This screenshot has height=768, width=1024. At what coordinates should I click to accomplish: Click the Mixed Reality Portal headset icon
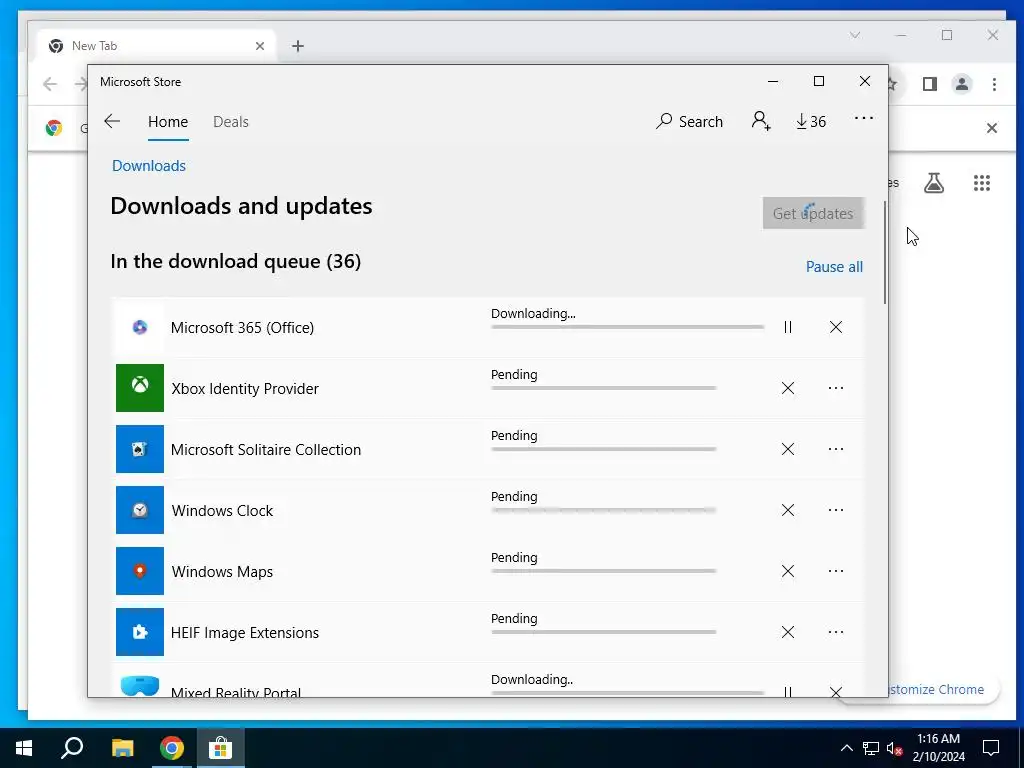(x=140, y=686)
